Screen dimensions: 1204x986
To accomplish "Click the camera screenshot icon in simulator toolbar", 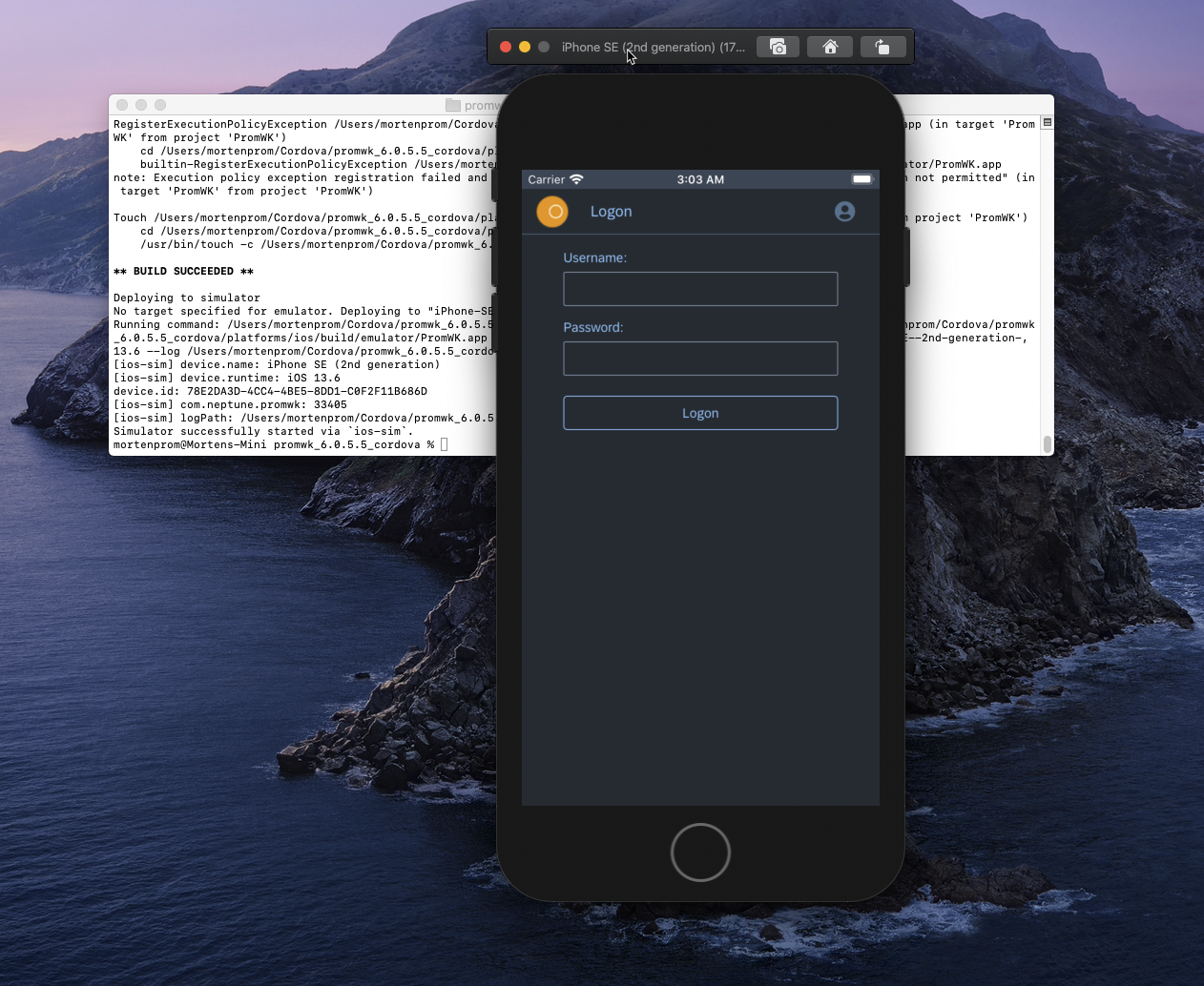I will click(777, 46).
